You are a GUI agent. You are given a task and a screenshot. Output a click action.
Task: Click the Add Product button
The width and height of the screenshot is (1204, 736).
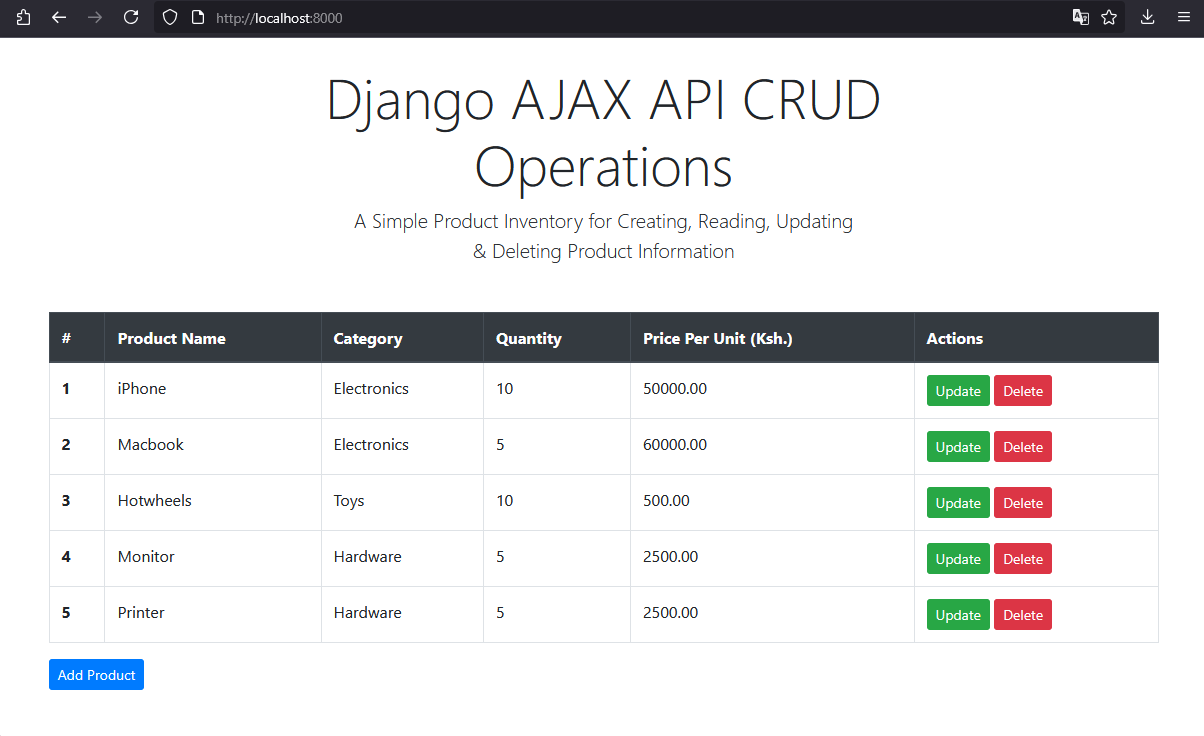[96, 675]
